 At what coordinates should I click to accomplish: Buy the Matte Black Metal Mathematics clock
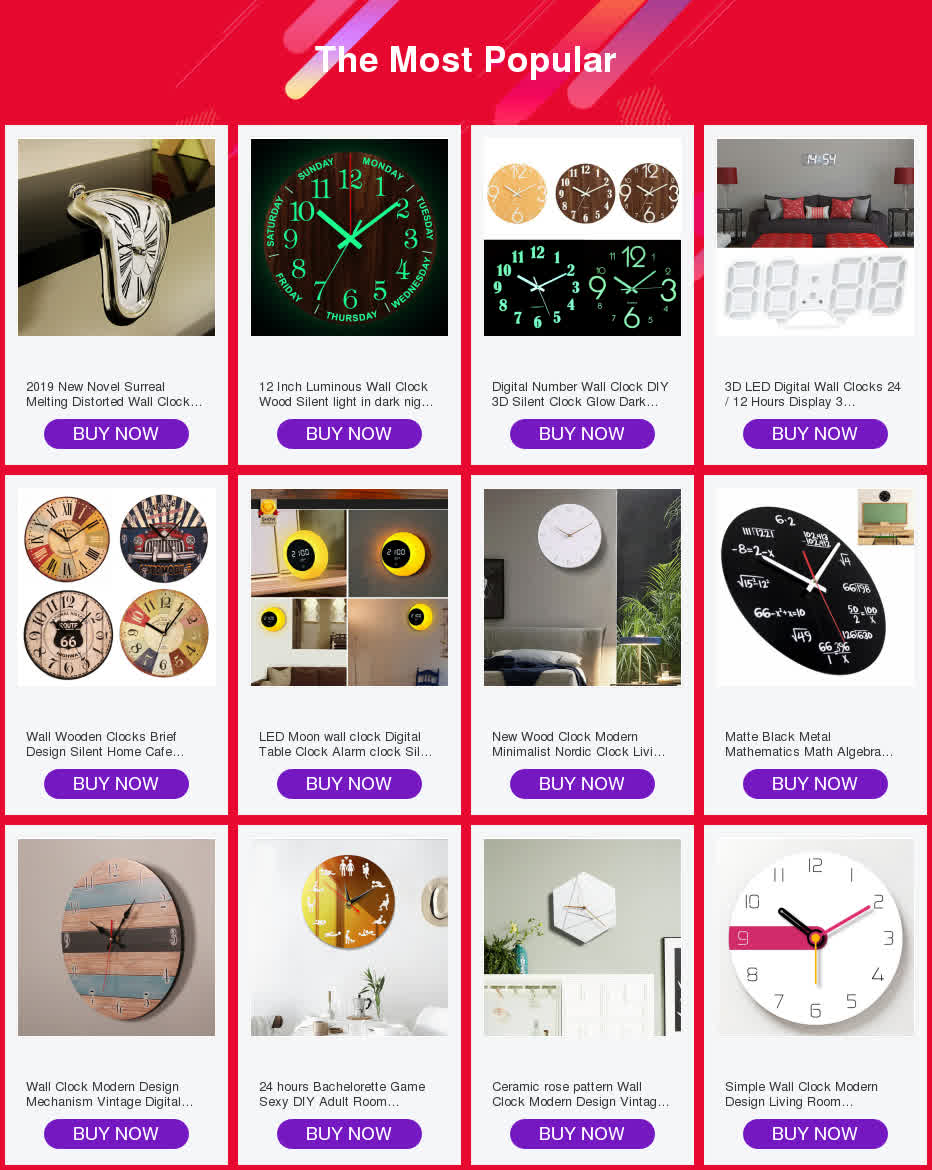[x=815, y=783]
